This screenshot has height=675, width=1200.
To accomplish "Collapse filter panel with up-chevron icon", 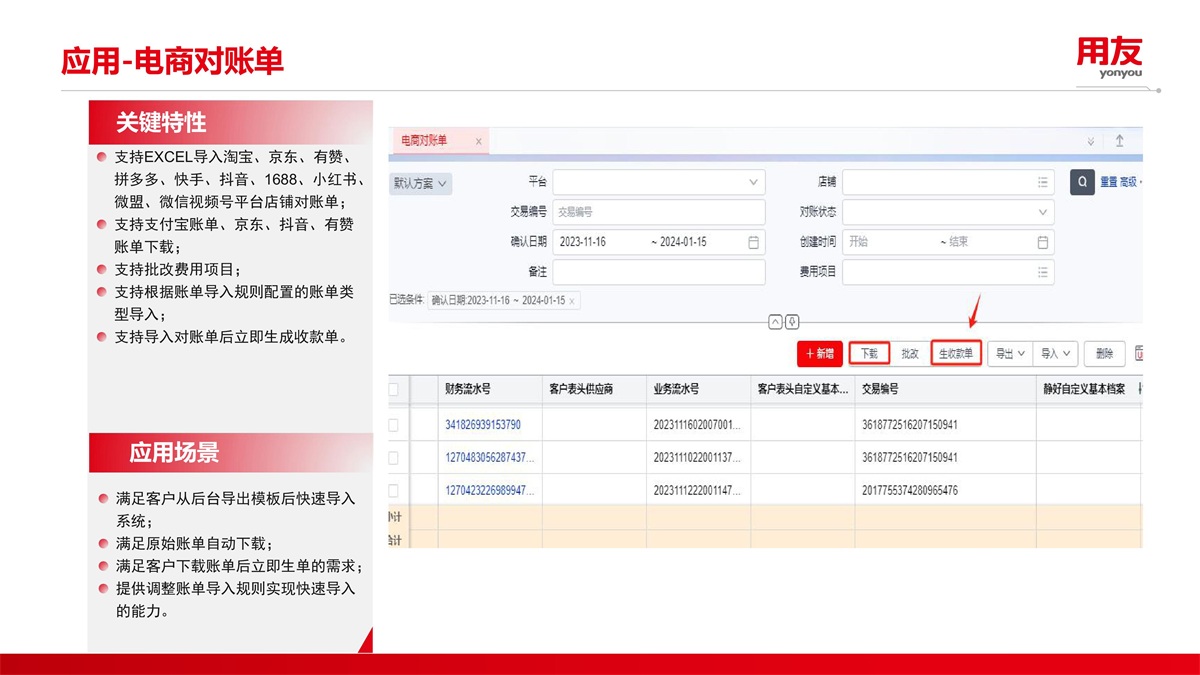I will coord(775,321).
